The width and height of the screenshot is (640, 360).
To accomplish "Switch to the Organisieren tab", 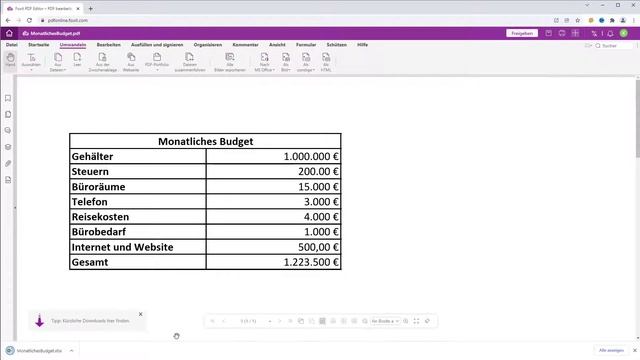I will click(208, 44).
